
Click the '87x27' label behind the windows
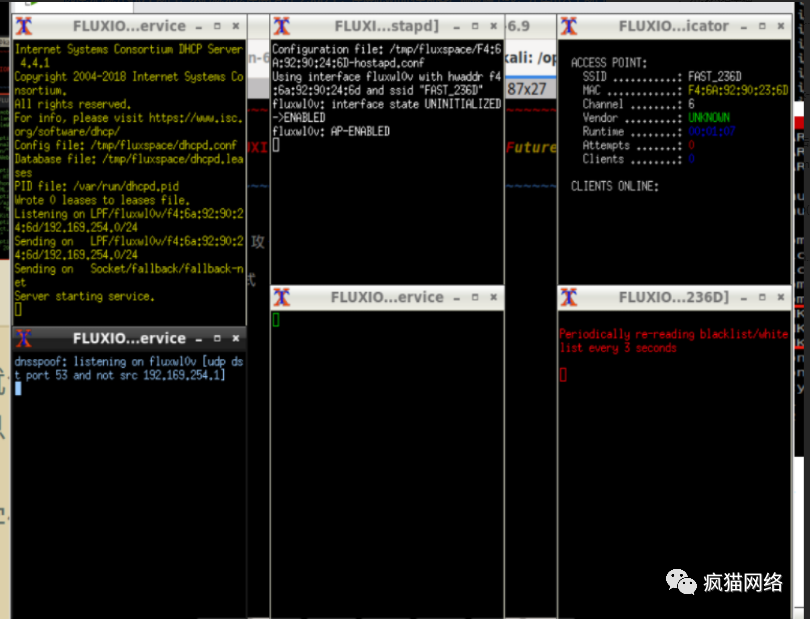point(526,89)
